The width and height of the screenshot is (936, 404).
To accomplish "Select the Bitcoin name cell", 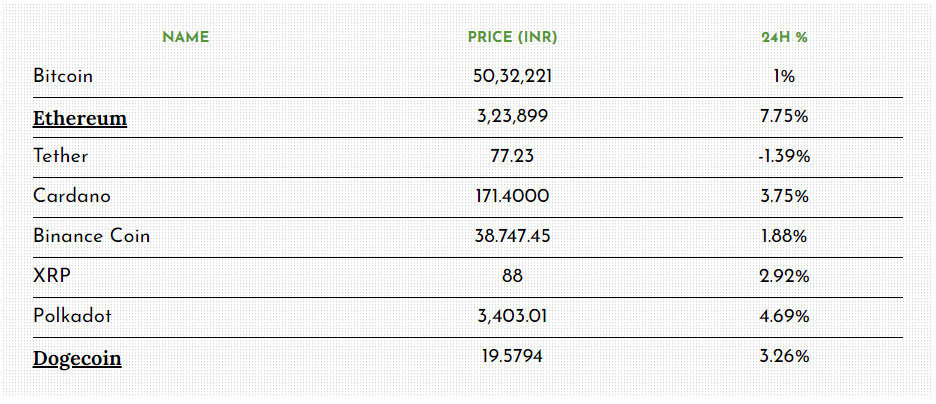I will coord(63,76).
